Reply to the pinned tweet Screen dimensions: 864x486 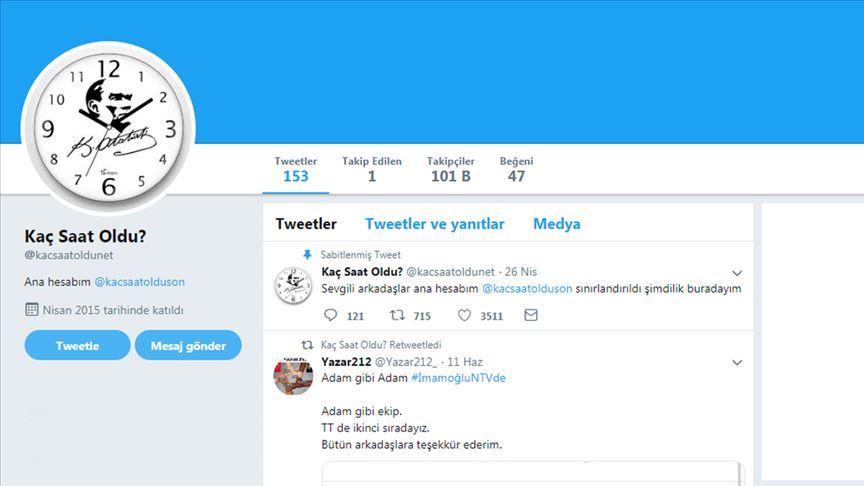[331, 315]
